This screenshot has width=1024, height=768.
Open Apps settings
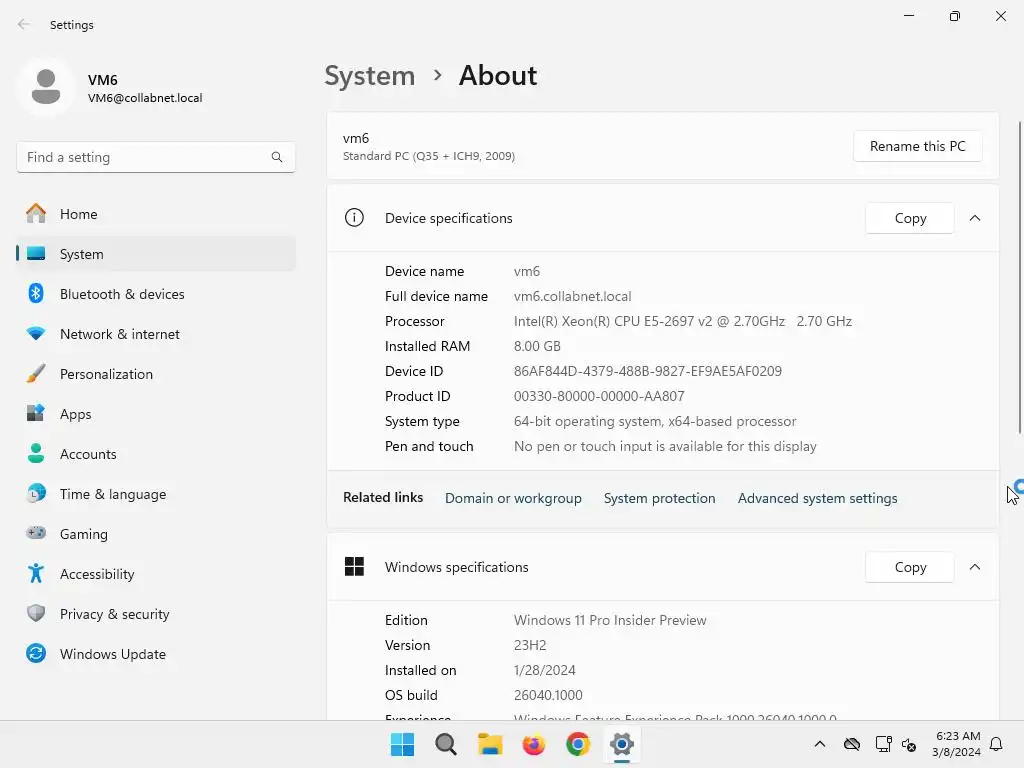coord(156,414)
